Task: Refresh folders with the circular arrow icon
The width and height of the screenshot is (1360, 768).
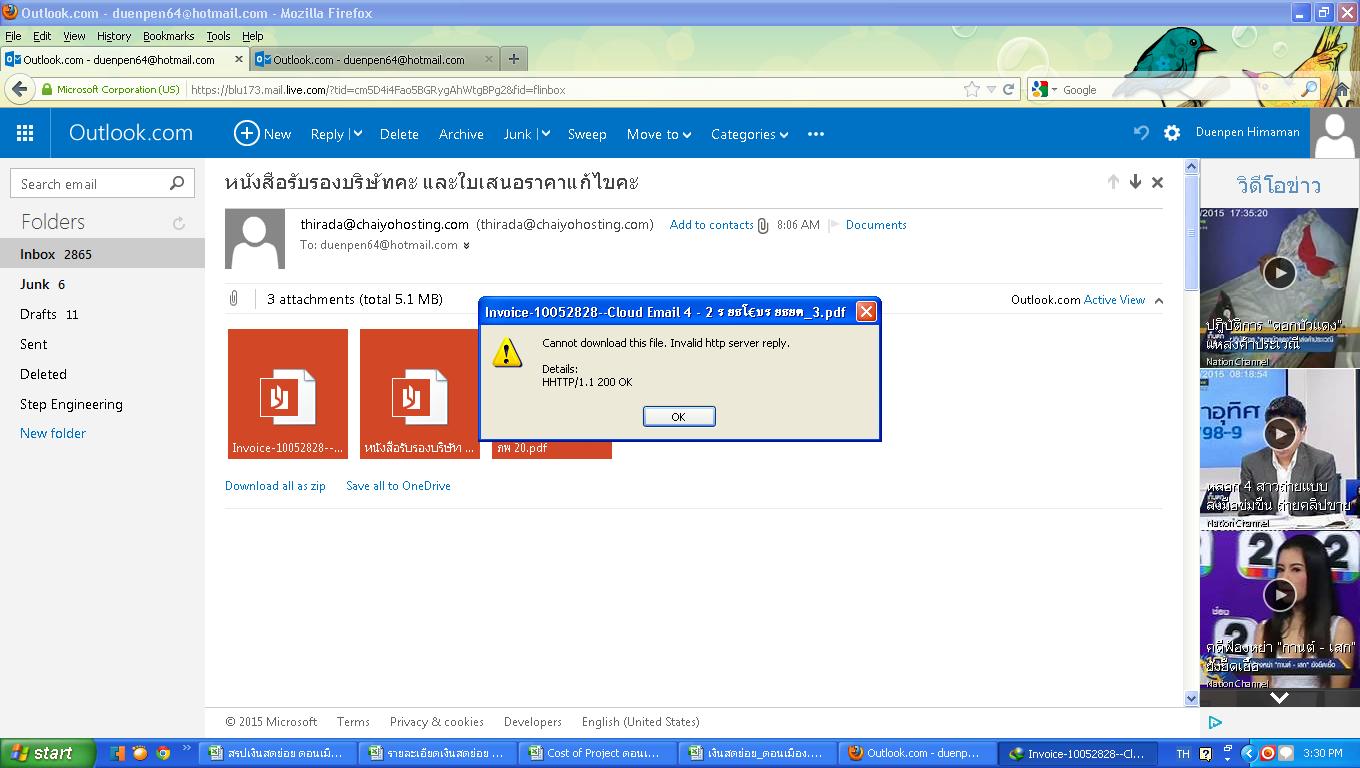Action: (x=179, y=223)
